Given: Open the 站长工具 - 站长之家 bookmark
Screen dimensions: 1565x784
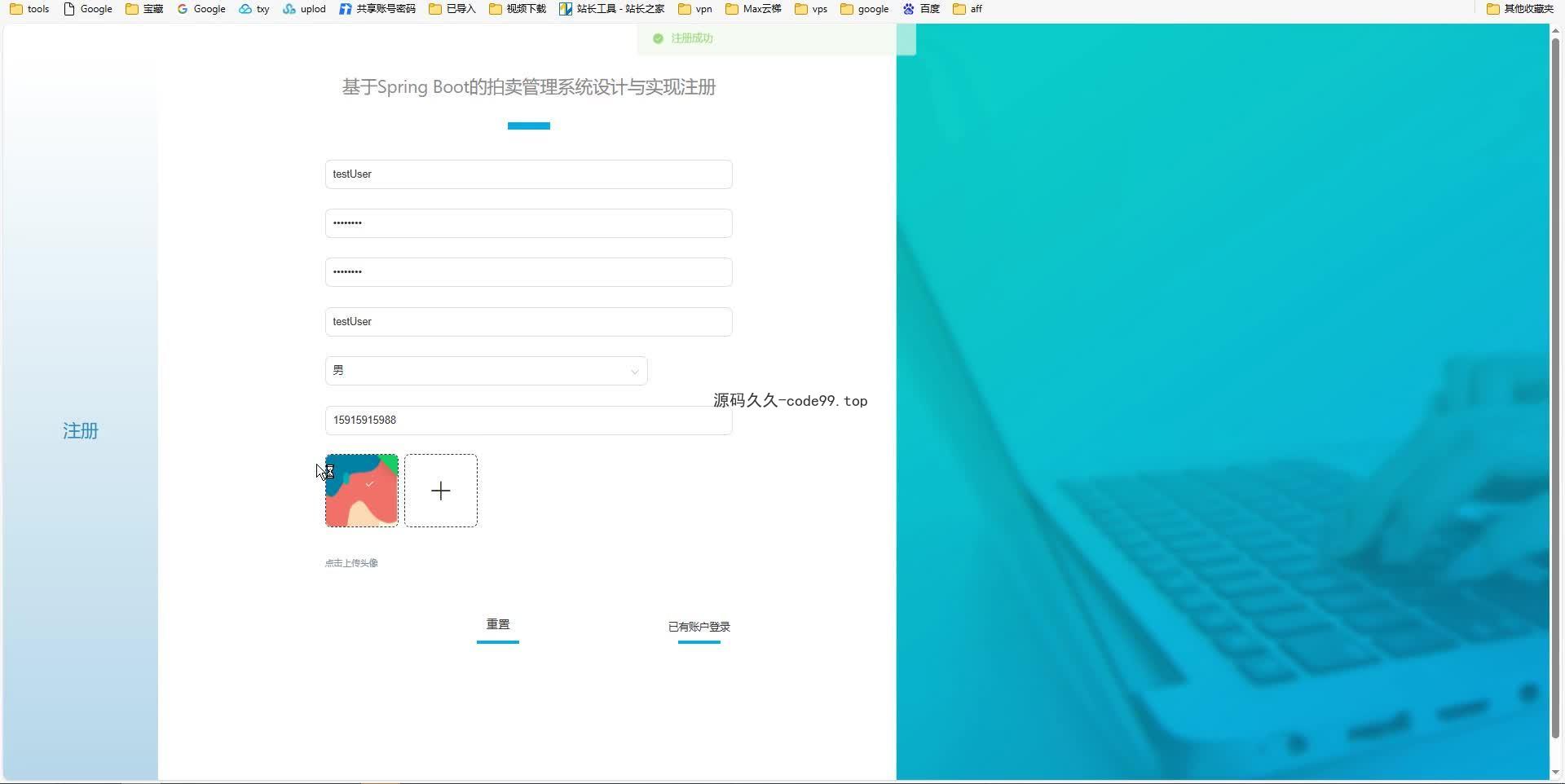Looking at the screenshot, I should 611,9.
